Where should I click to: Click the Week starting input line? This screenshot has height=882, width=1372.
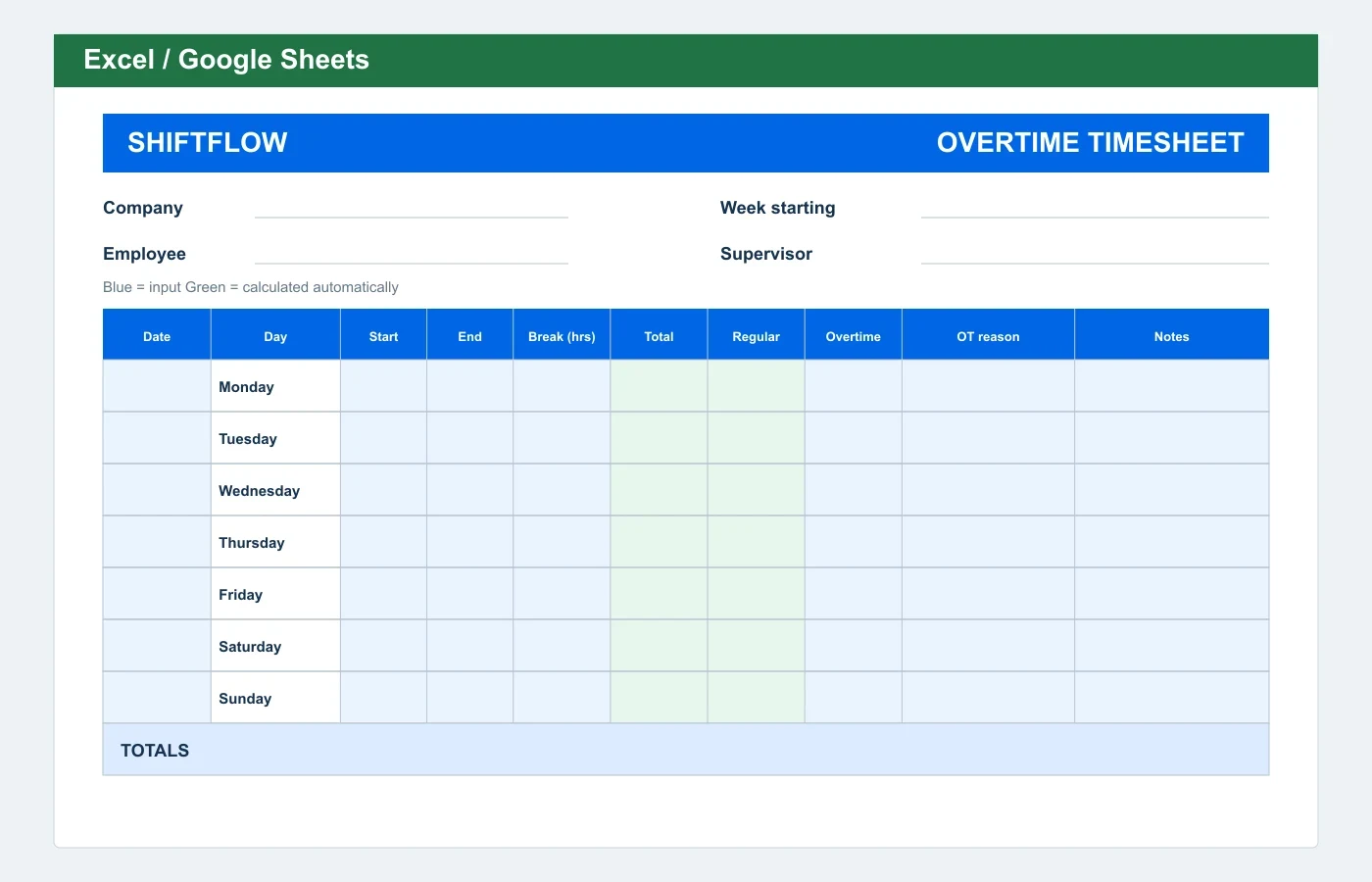(x=1095, y=209)
